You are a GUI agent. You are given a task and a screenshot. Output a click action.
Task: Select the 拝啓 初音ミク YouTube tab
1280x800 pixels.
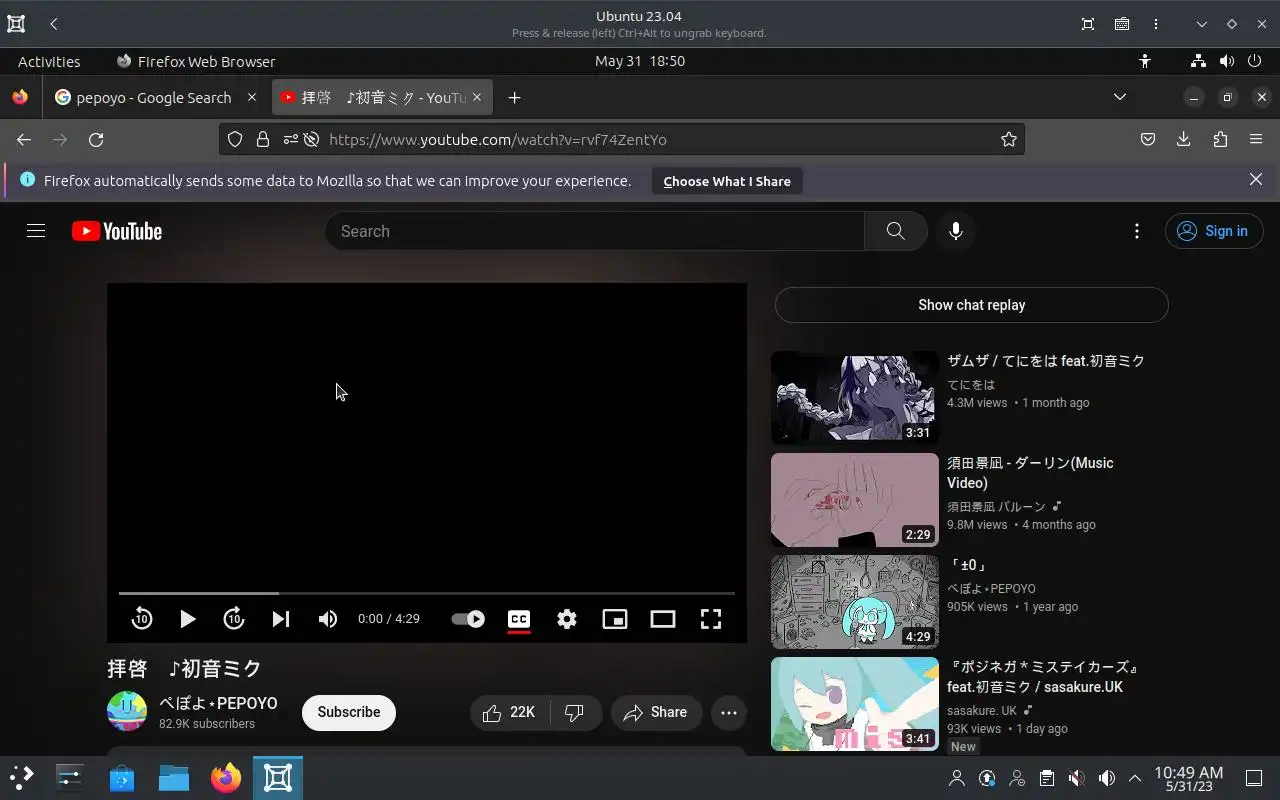381,97
